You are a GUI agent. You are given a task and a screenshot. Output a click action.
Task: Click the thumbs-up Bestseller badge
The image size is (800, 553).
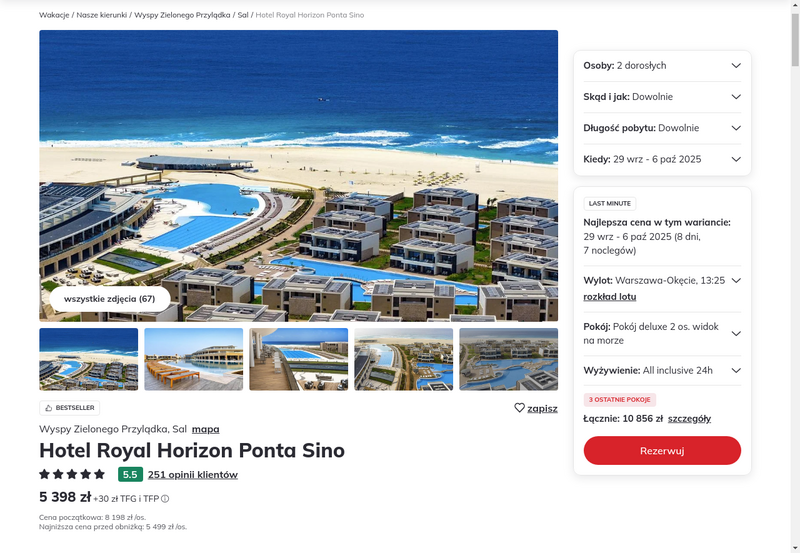pos(69,408)
